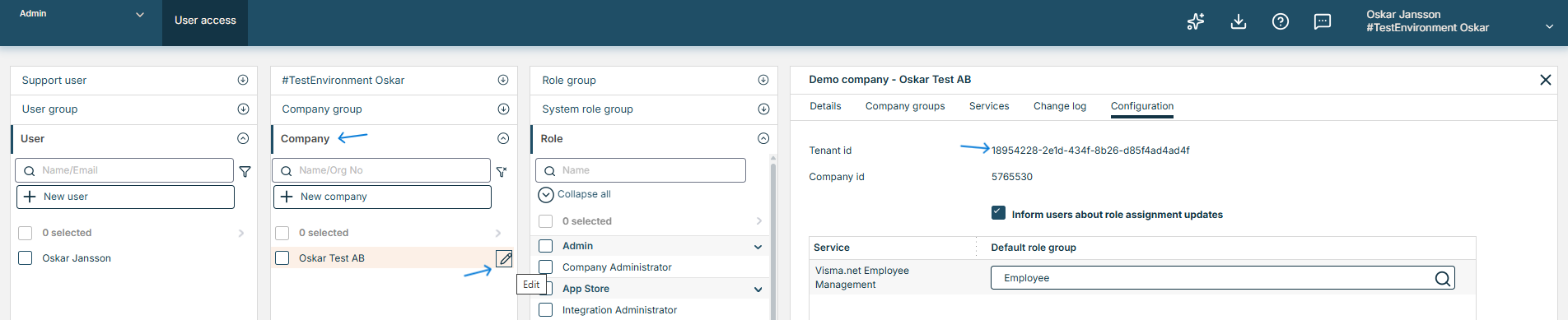
Task: Open selected companies arrow next to 0 selected
Action: tap(498, 233)
